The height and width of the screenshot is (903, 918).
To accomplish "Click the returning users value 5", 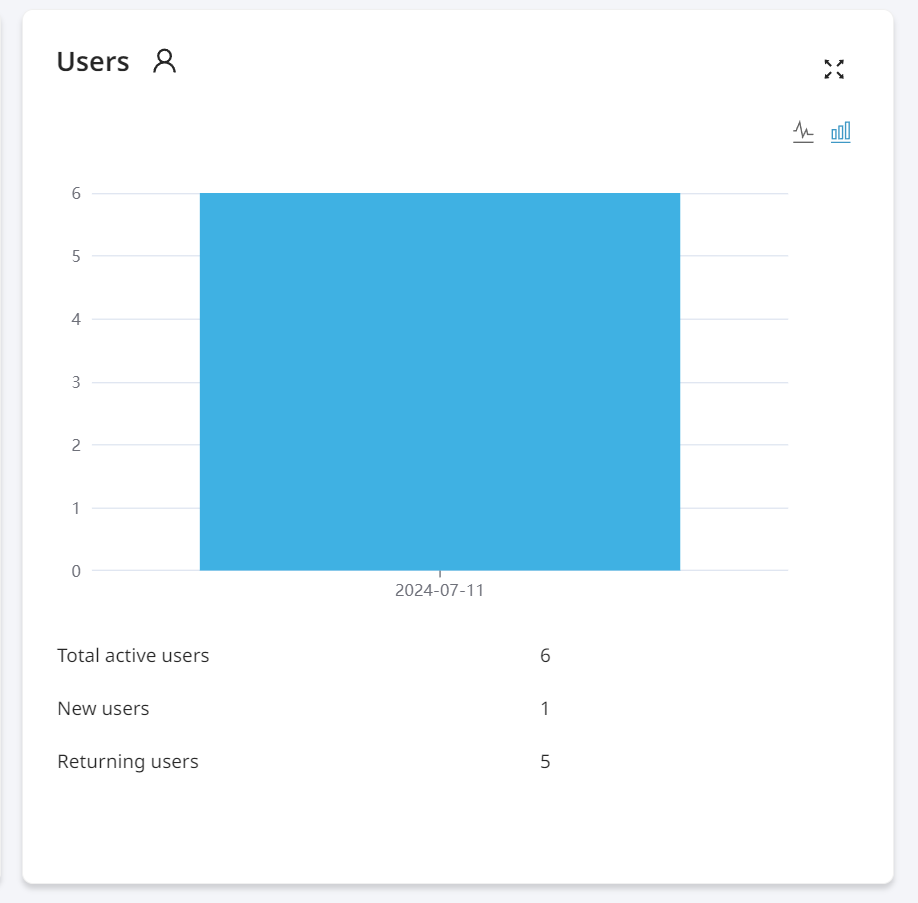I will [x=545, y=761].
